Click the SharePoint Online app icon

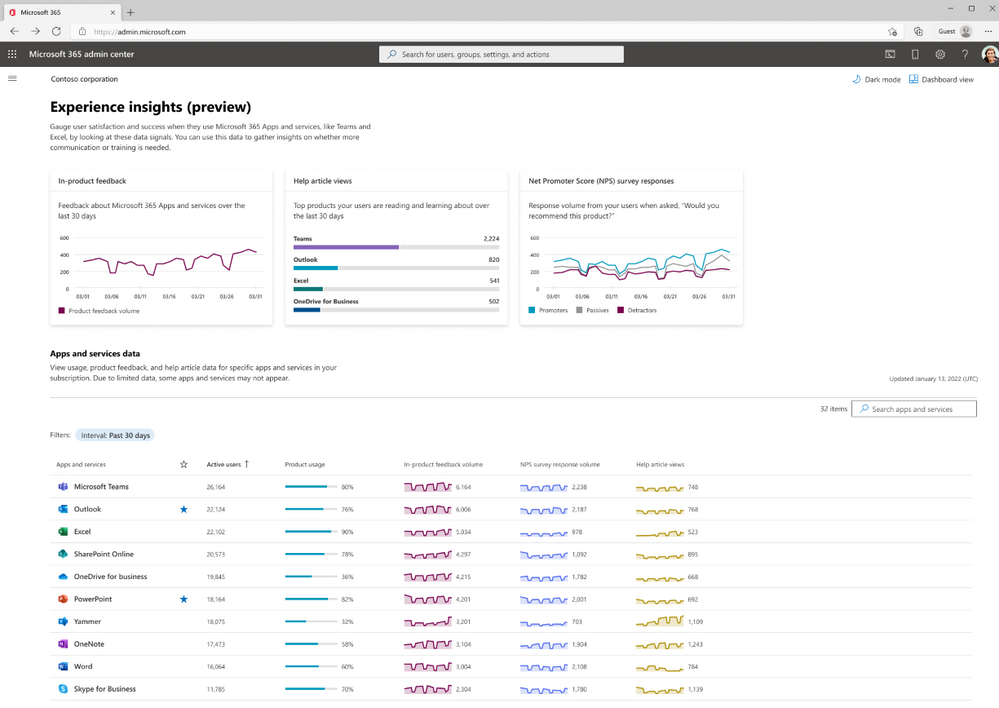pos(63,554)
